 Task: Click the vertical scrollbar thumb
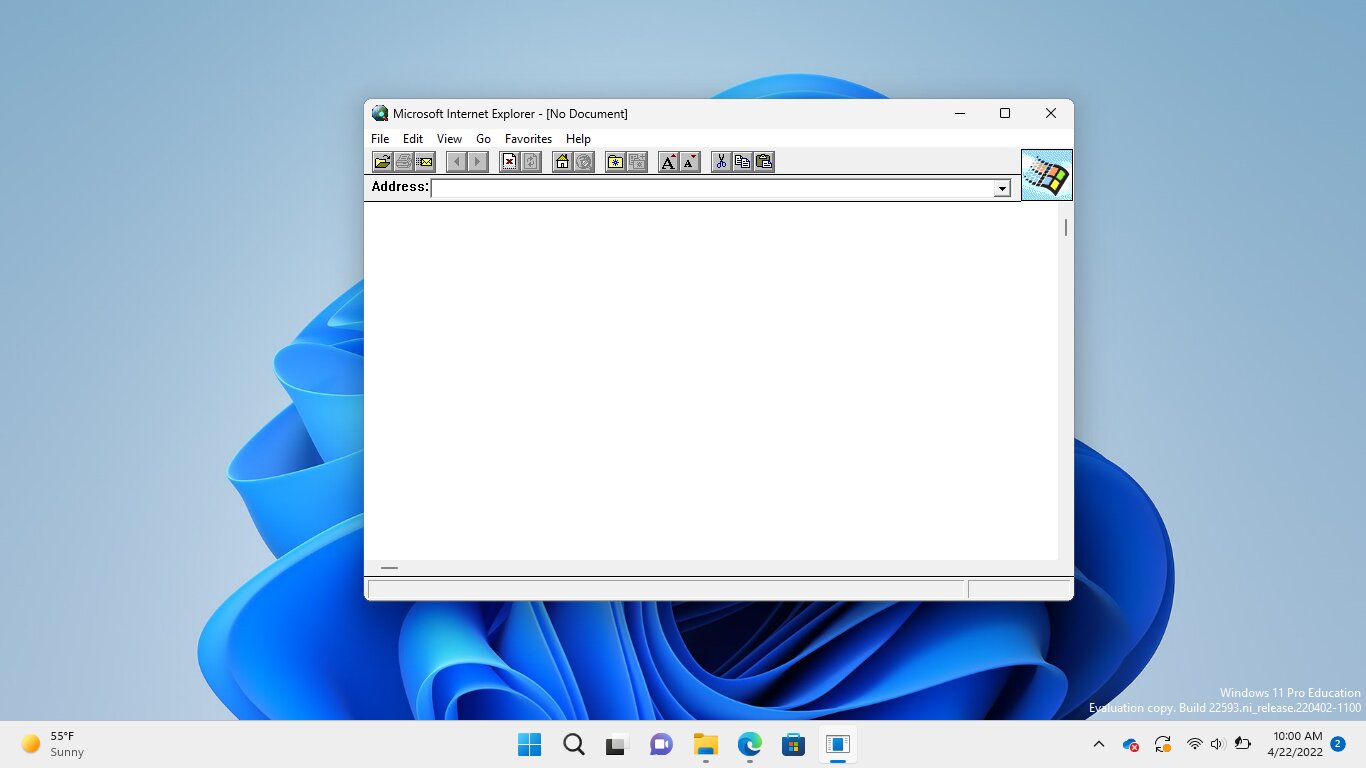tap(1066, 227)
